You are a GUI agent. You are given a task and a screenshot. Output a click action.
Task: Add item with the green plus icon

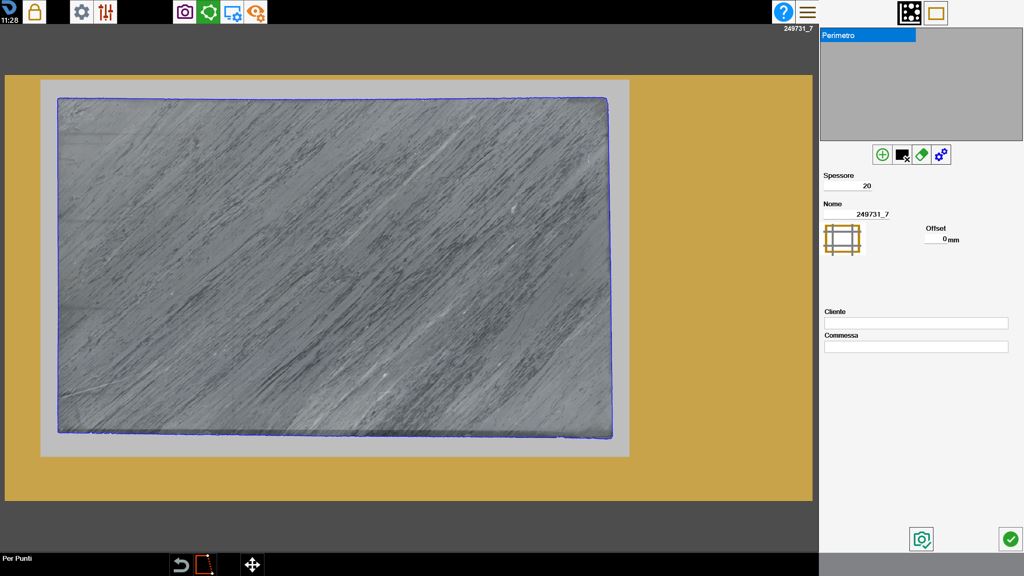point(882,155)
